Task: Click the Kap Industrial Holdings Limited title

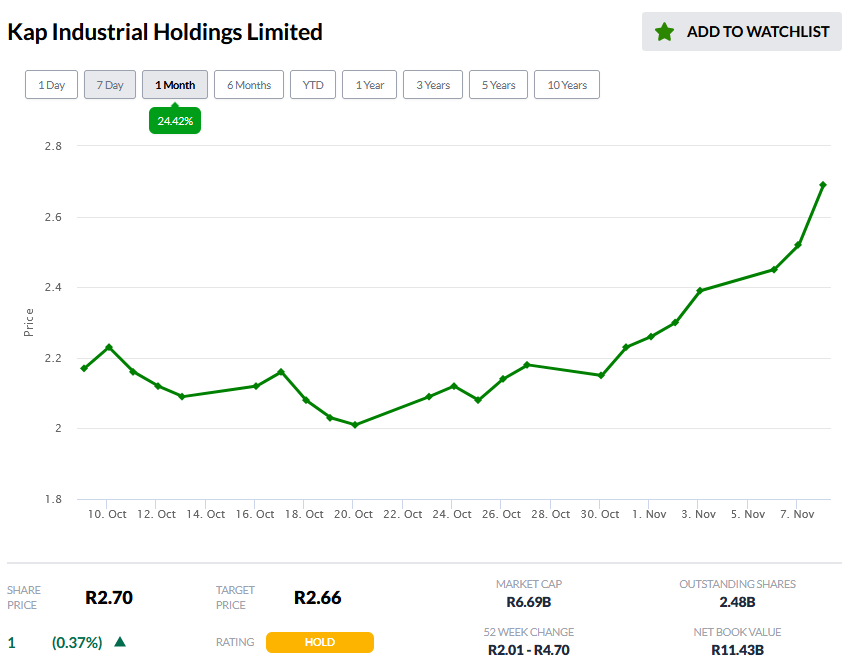Action: tap(165, 32)
